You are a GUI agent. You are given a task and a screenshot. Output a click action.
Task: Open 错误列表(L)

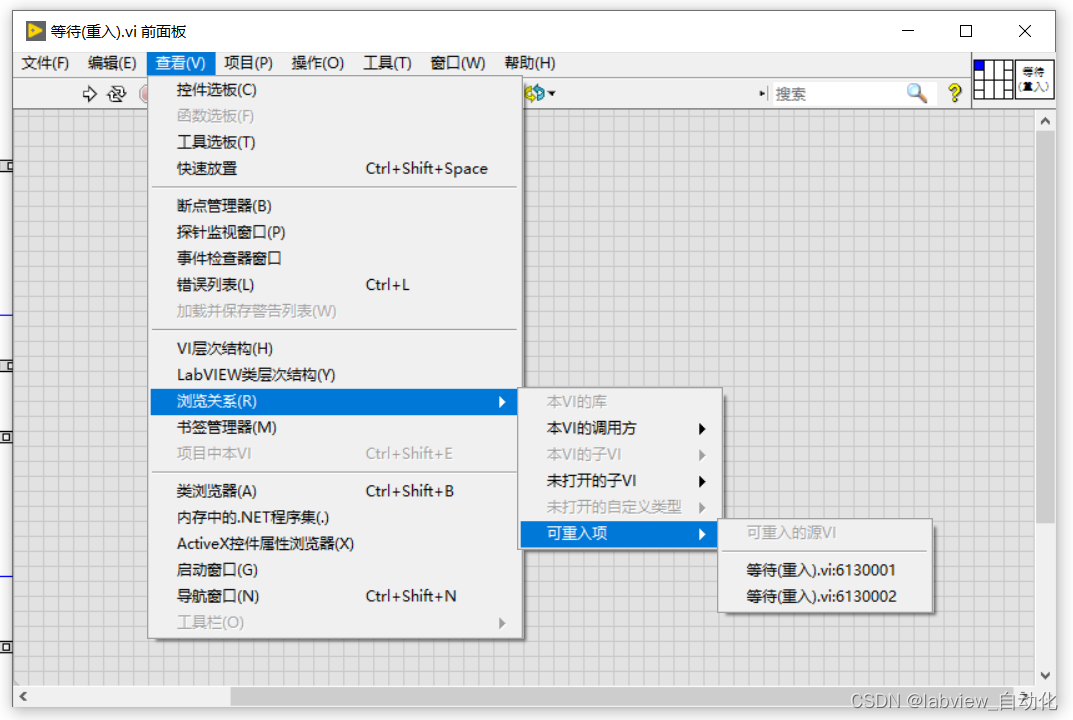pyautogui.click(x=333, y=285)
